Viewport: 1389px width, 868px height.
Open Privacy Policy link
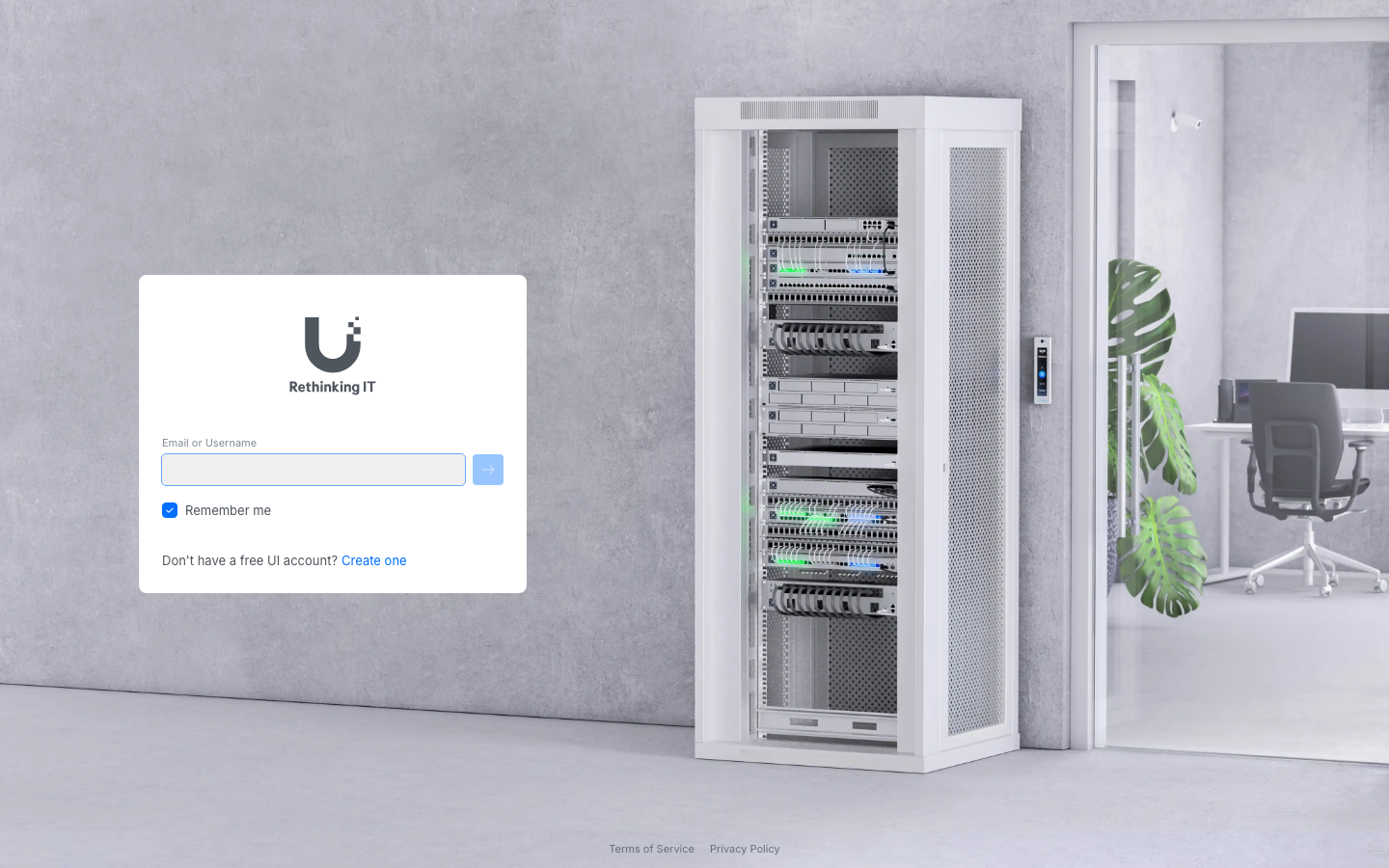click(745, 849)
